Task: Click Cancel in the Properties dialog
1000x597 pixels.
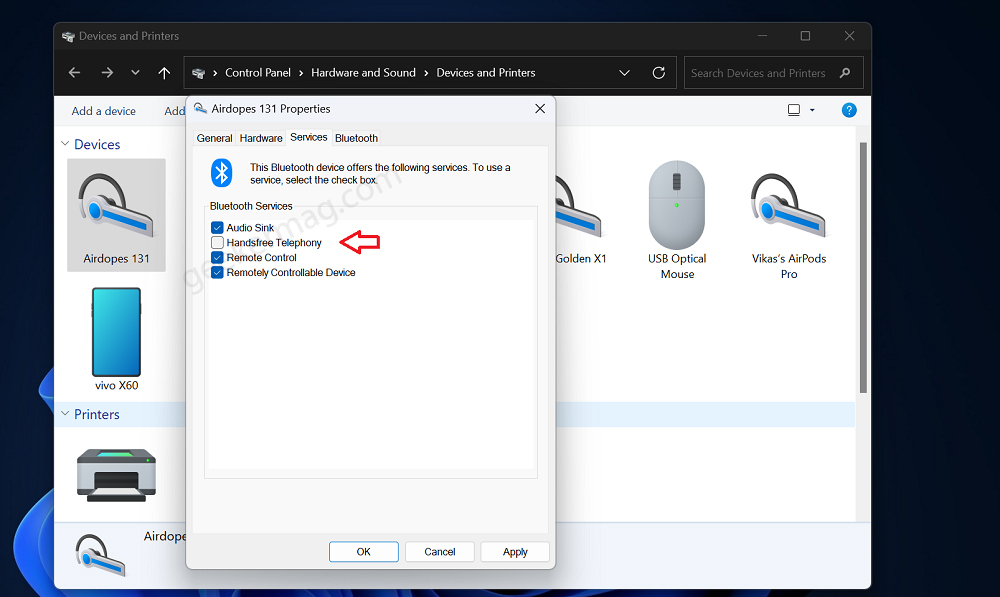Action: (x=439, y=552)
